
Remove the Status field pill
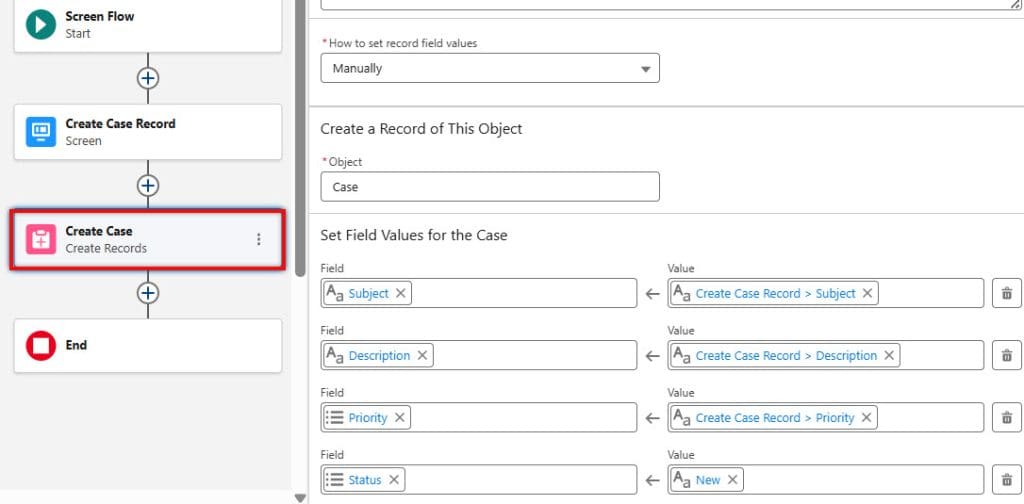pyautogui.click(x=393, y=480)
